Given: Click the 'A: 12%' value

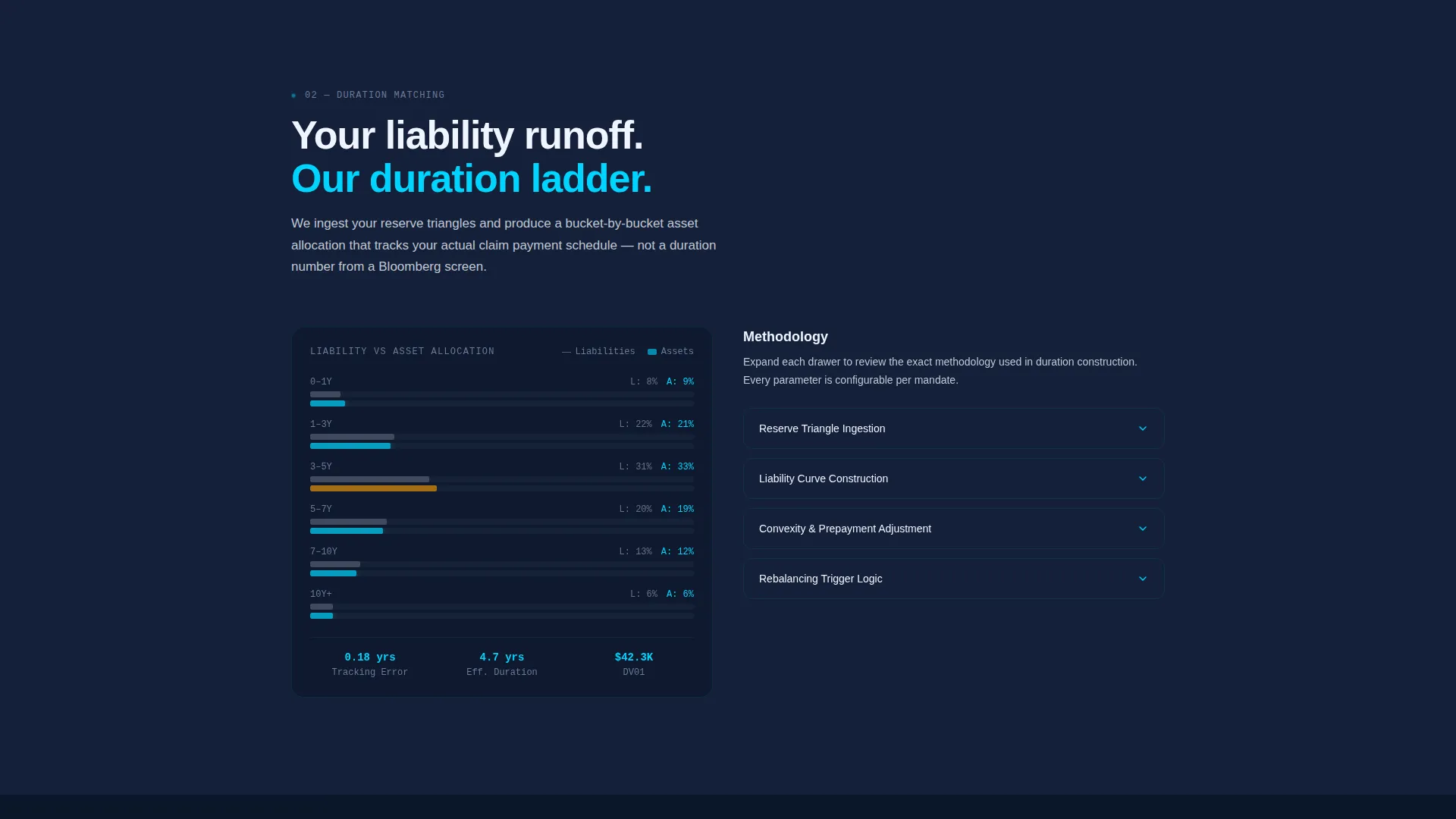Looking at the screenshot, I should click(677, 552).
